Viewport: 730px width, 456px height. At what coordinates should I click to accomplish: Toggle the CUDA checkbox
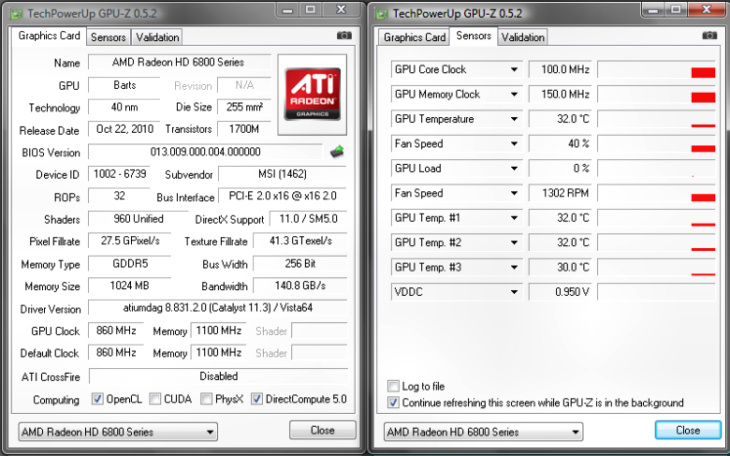[x=155, y=399]
